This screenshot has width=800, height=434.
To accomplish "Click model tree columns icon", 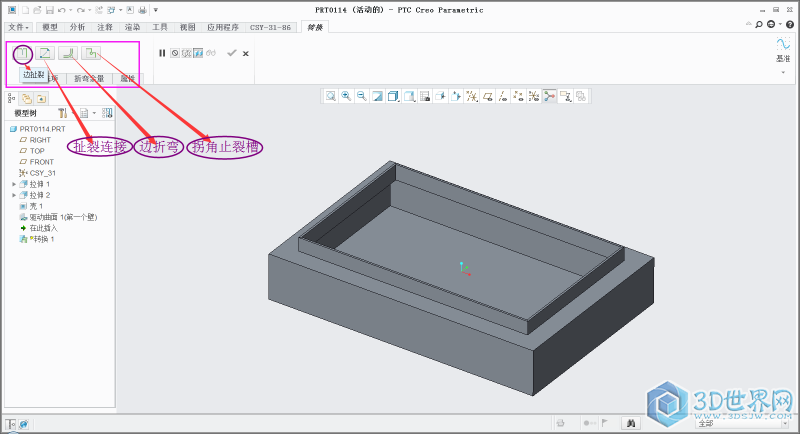I will click(x=107, y=113).
